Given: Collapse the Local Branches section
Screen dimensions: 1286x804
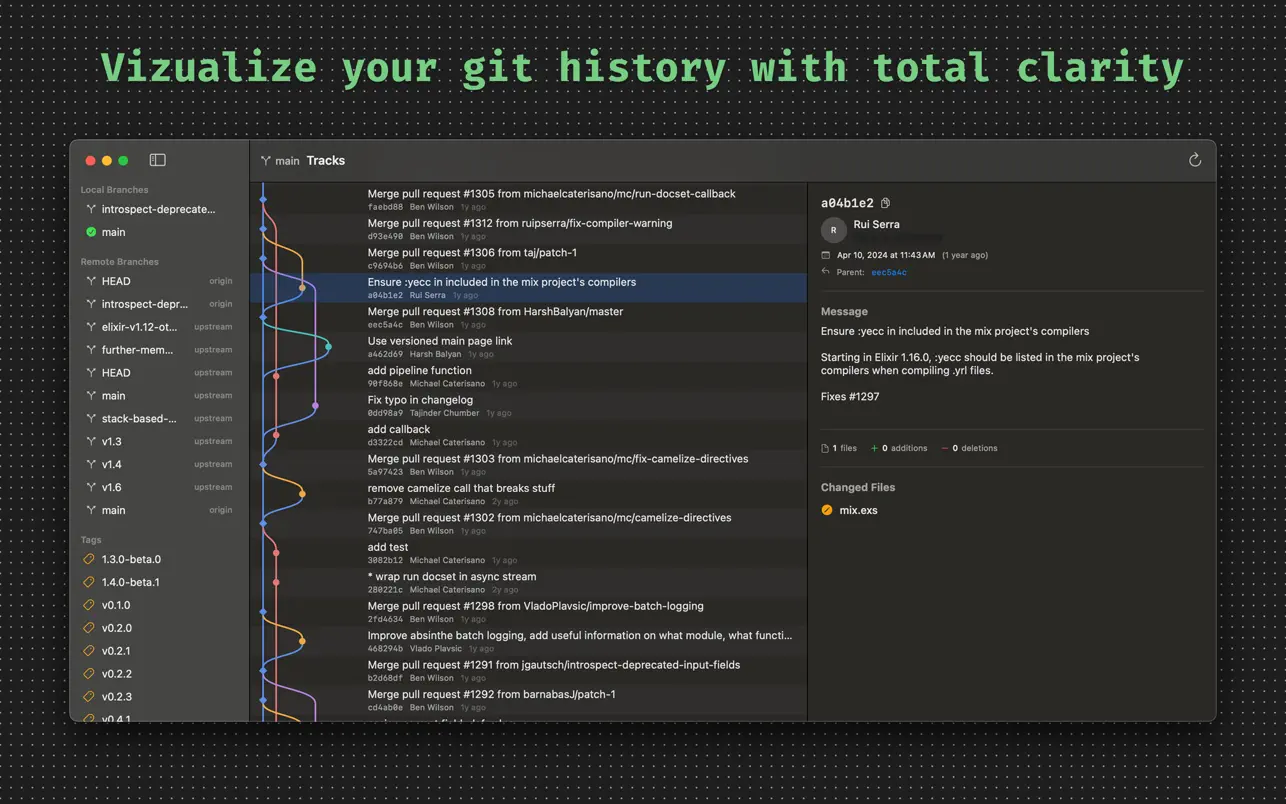Looking at the screenshot, I should (x=113, y=189).
